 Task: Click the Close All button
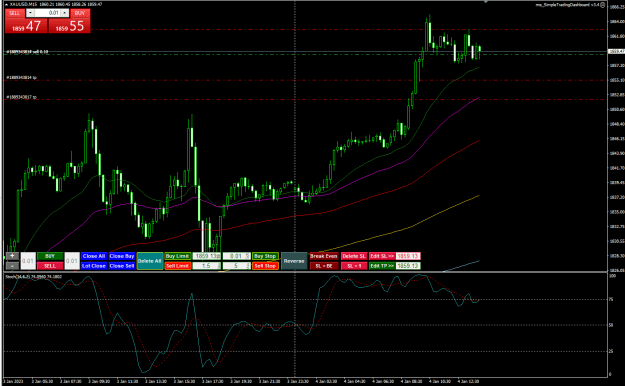click(94, 256)
